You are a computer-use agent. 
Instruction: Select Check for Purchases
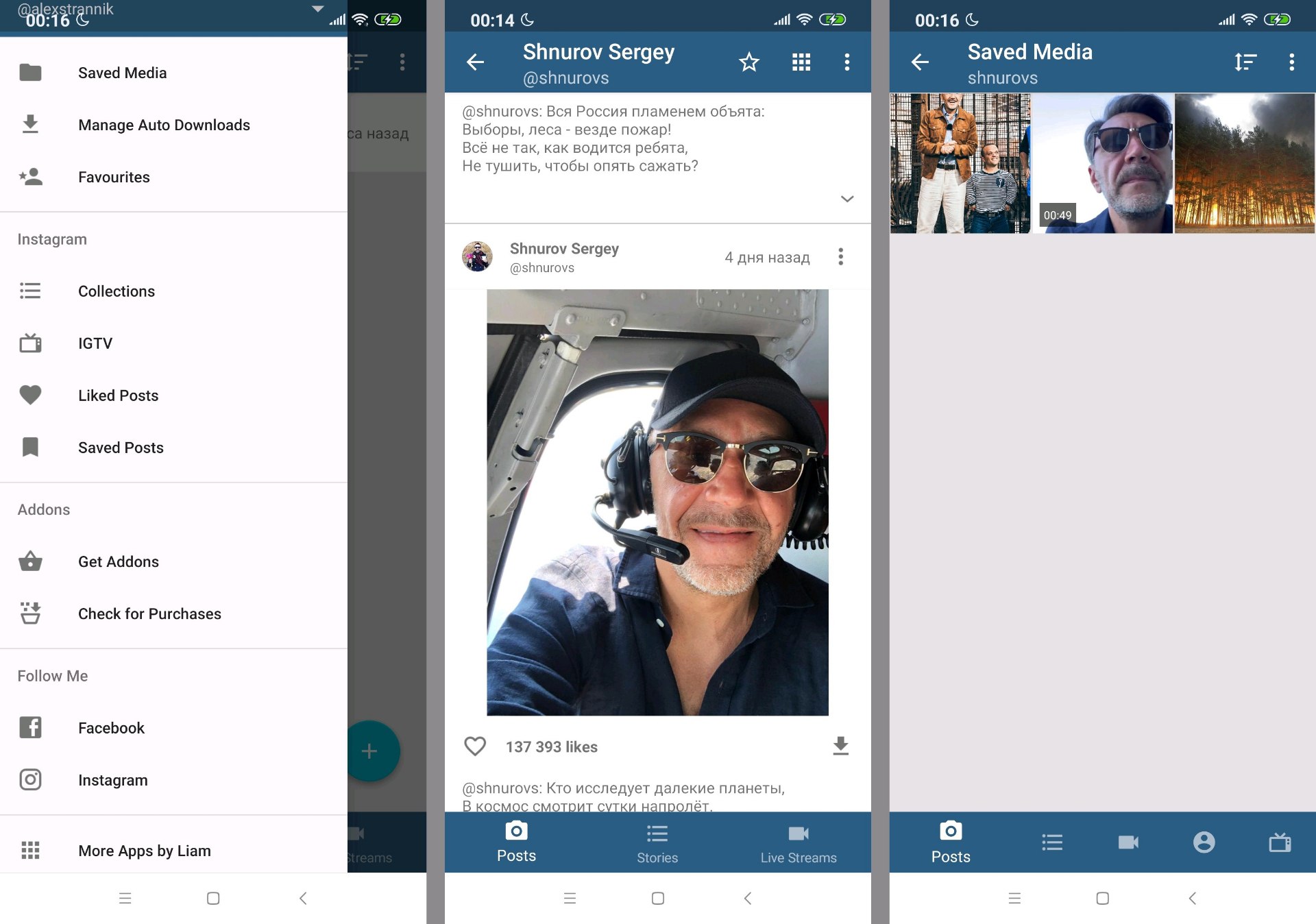pos(173,613)
